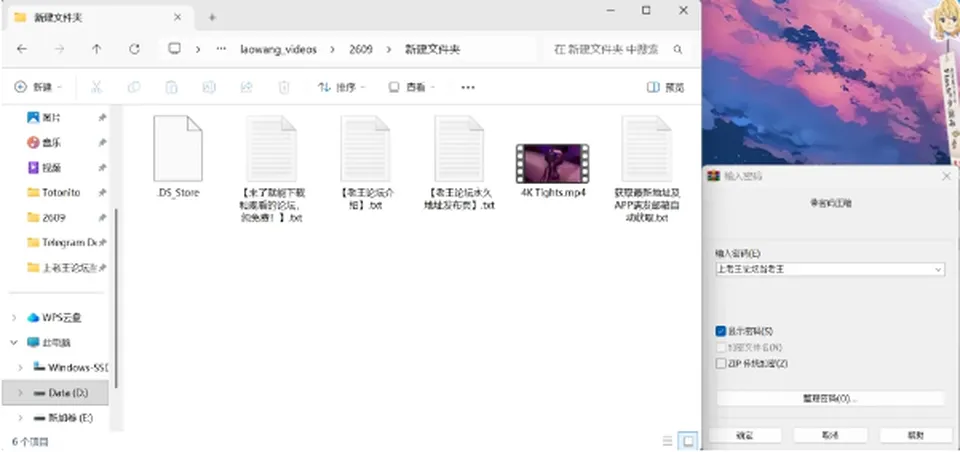Open the three-dots See more toolbar menu
Viewport: 960px width, 452px height.
point(468,88)
